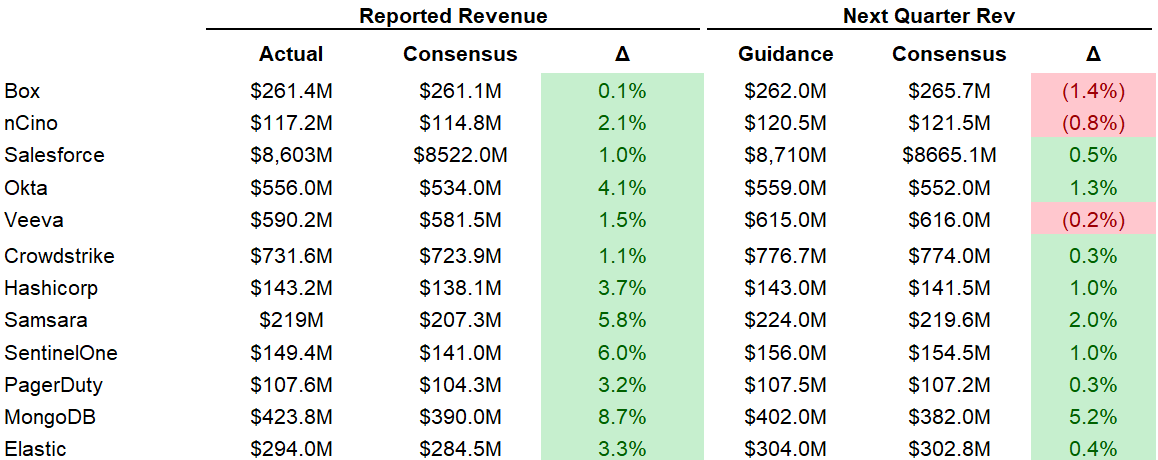Select the Samsara row label
Screen dimensions: 1158x460
(x=46, y=320)
